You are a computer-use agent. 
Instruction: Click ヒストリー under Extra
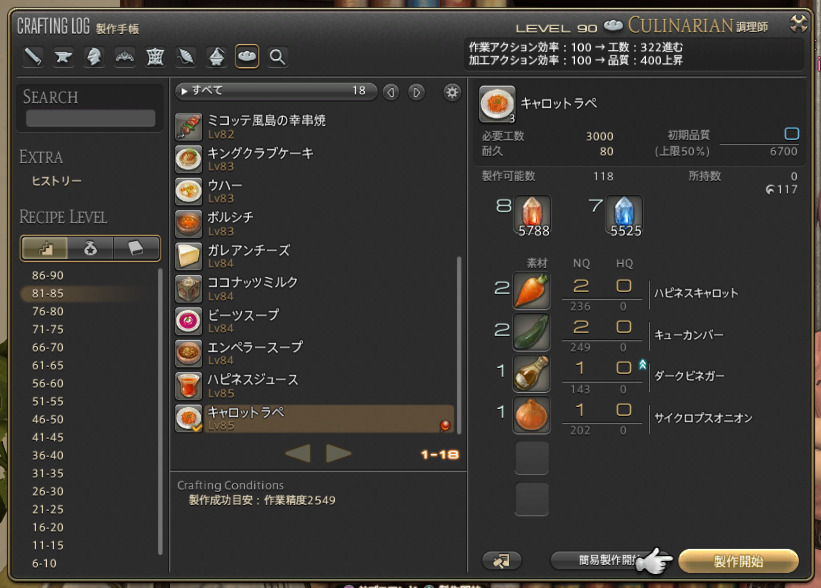pos(56,181)
